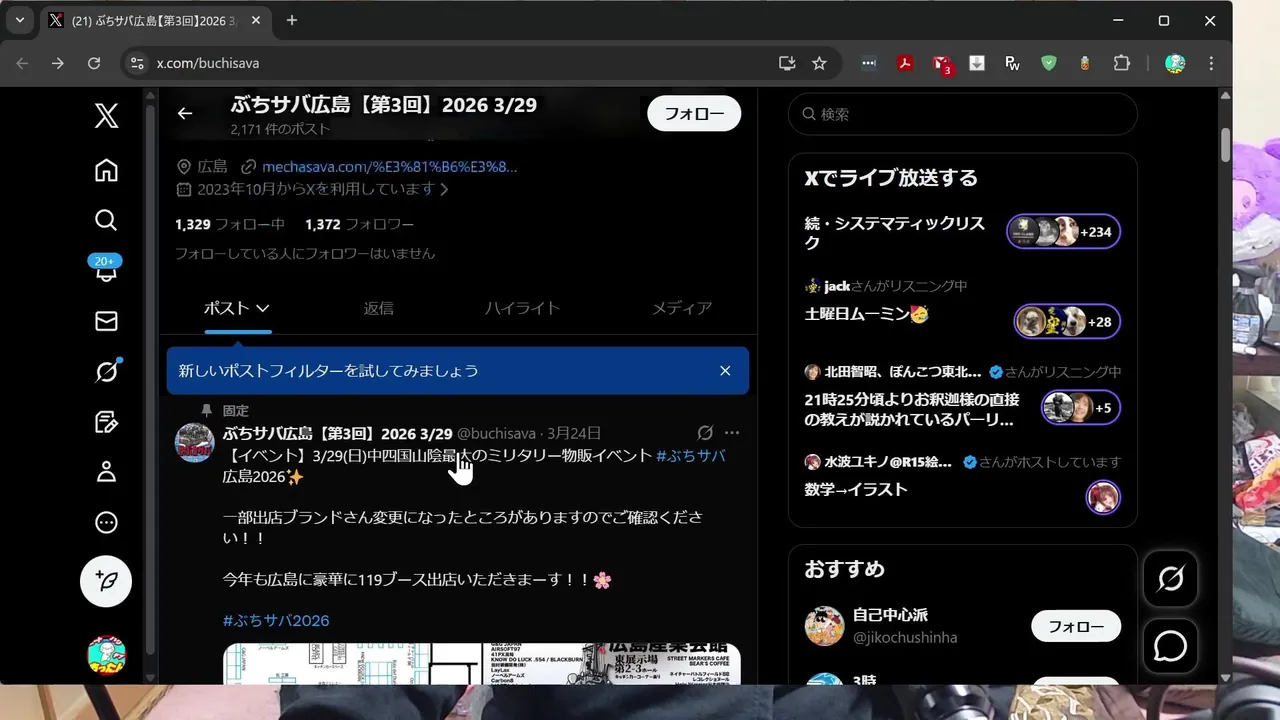Open the download extension icon in toolbar
This screenshot has height=720, width=1280.
tap(977, 63)
